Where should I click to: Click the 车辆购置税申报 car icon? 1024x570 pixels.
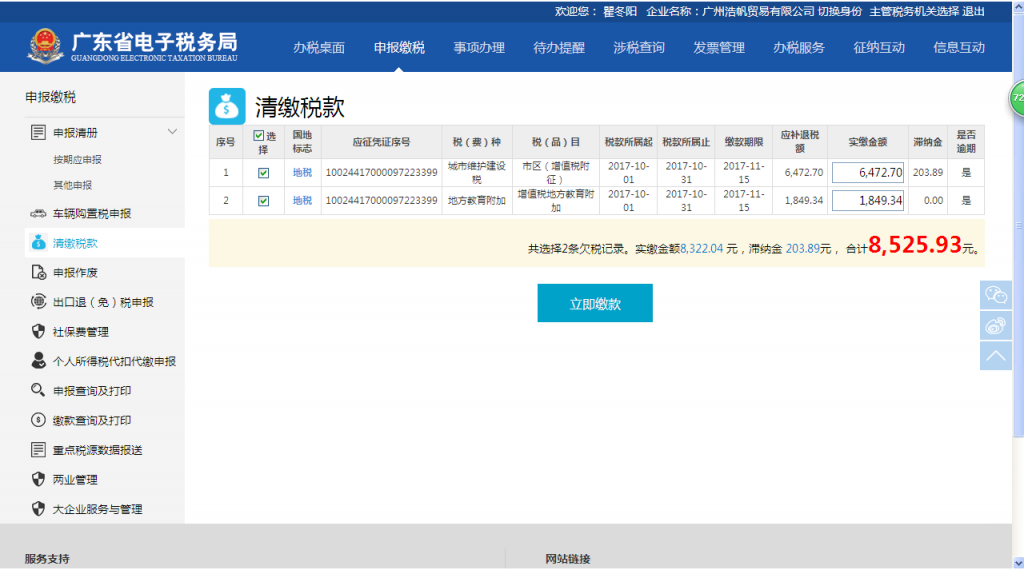(x=38, y=214)
